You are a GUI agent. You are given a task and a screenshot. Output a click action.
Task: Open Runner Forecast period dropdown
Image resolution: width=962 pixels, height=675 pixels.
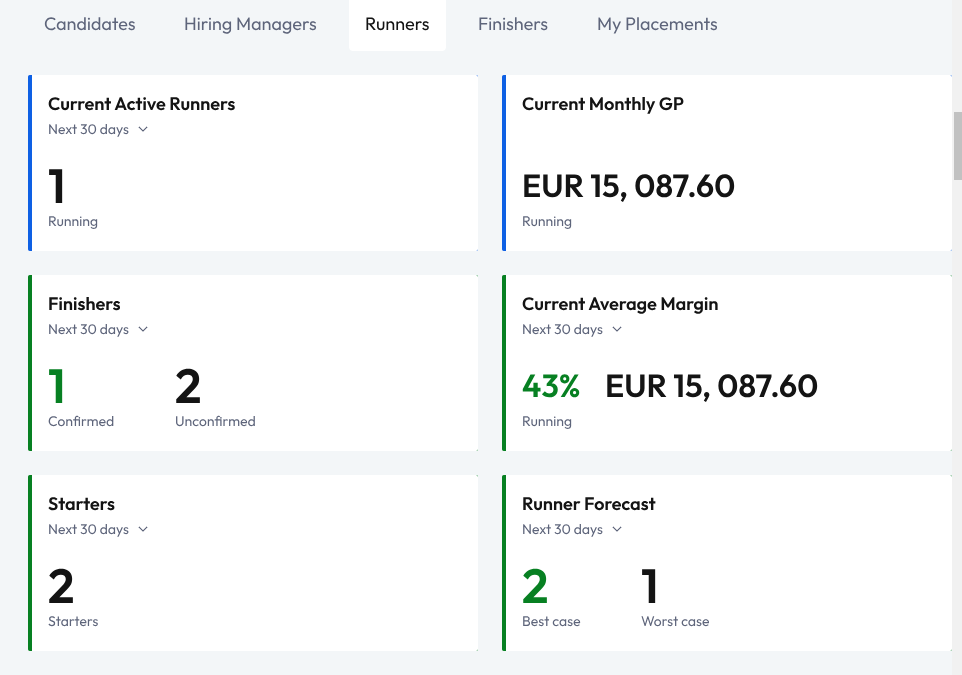pos(572,529)
